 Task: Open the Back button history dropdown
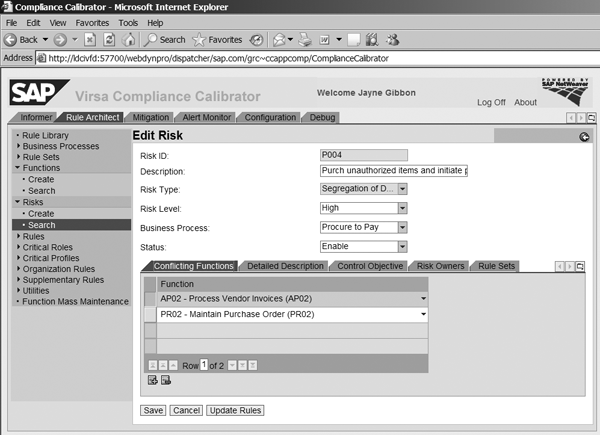[x=45, y=39]
